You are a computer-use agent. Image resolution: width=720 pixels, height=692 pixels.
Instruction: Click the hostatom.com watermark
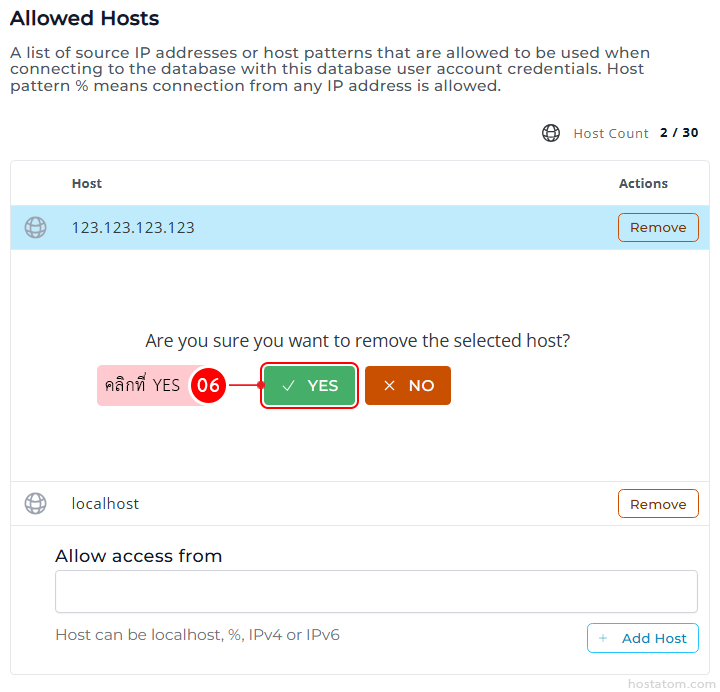[x=672, y=684]
